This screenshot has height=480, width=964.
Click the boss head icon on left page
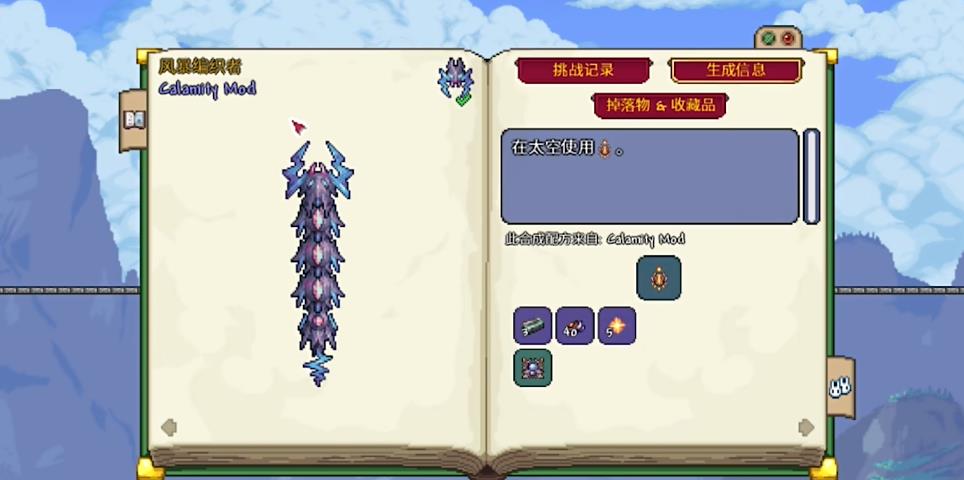point(456,79)
